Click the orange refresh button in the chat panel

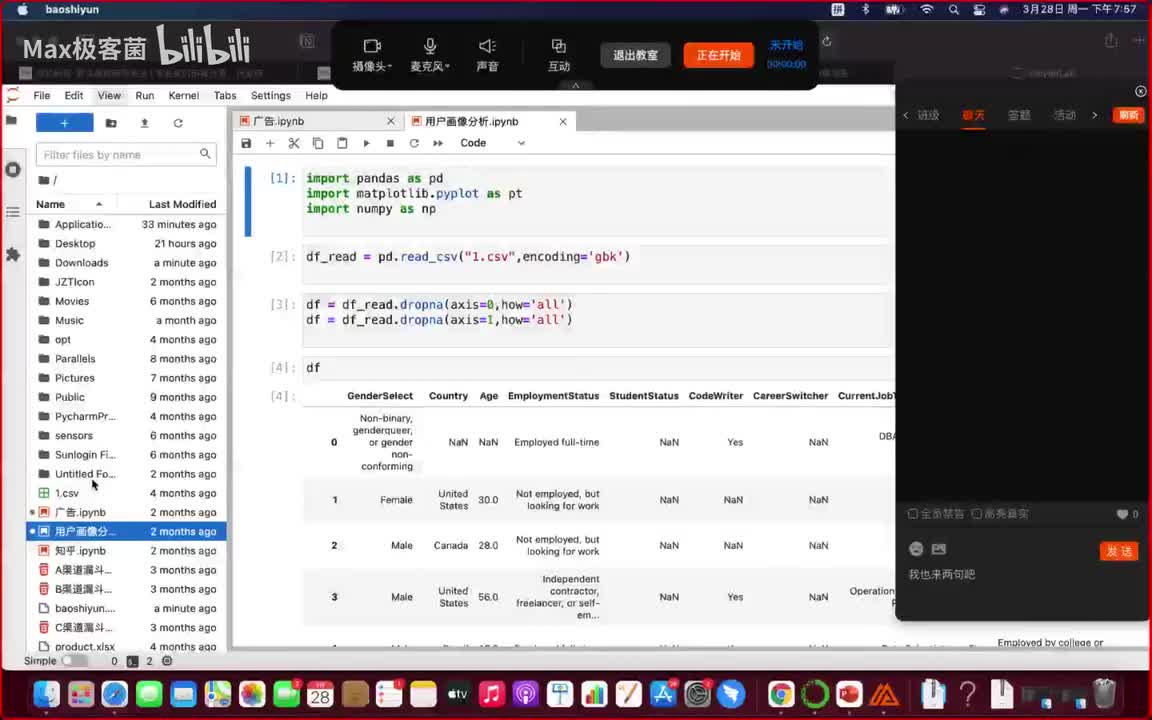tap(1128, 115)
